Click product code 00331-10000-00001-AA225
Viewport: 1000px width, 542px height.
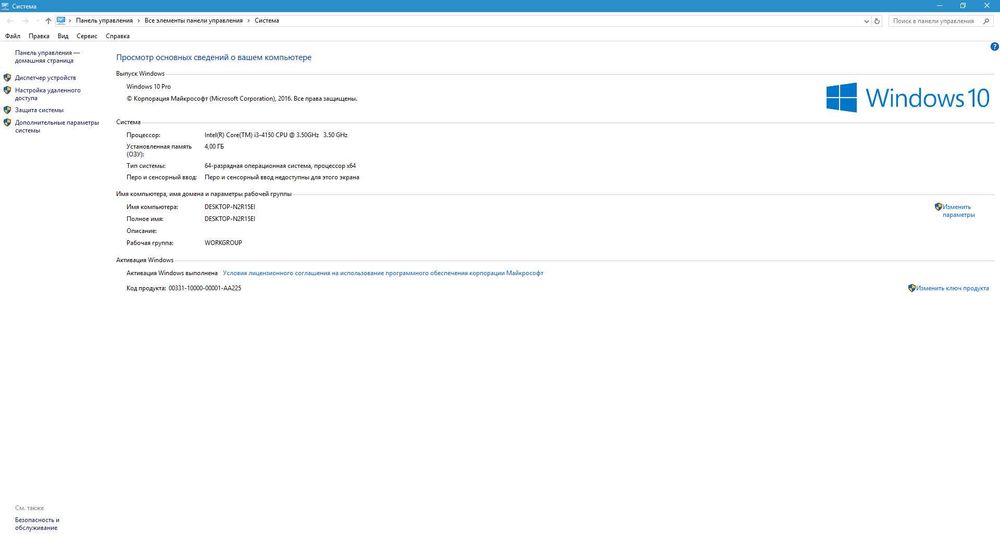(x=205, y=288)
